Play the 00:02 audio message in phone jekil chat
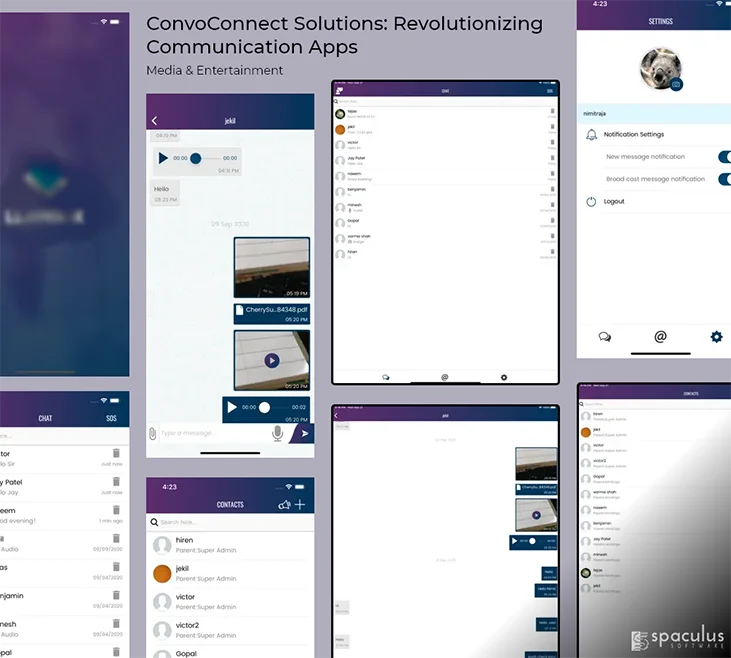This screenshot has height=658, width=731. click(x=232, y=407)
